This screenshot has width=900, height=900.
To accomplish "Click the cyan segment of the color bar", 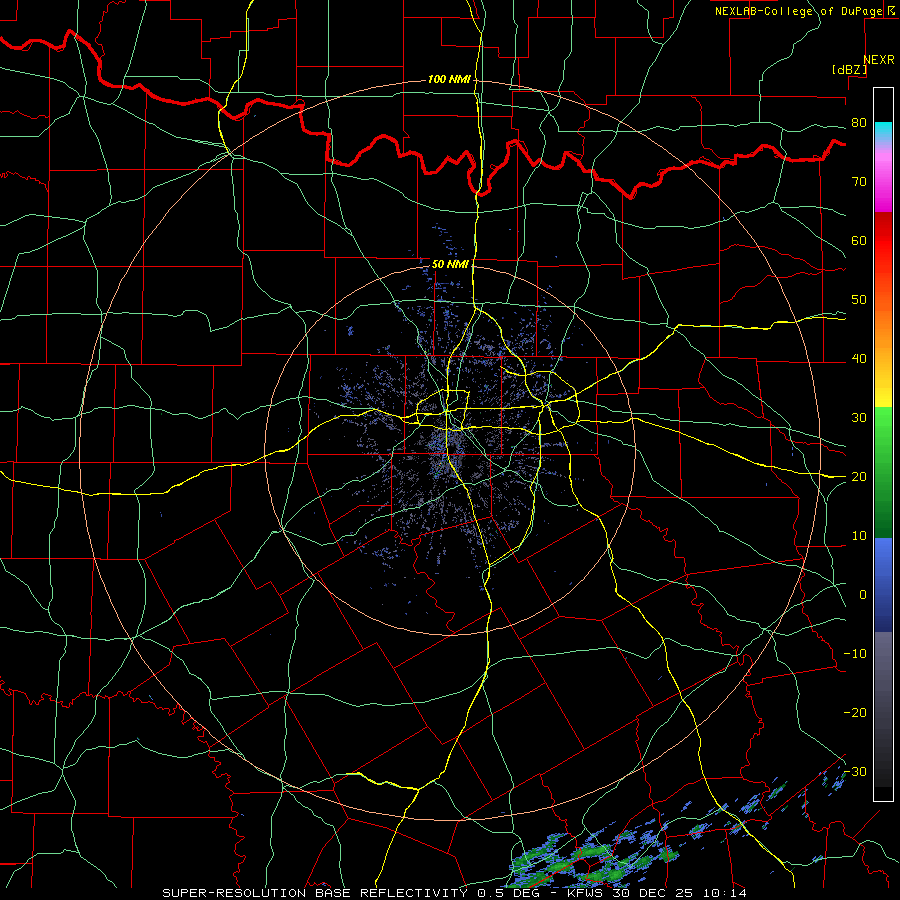I will click(x=883, y=131).
